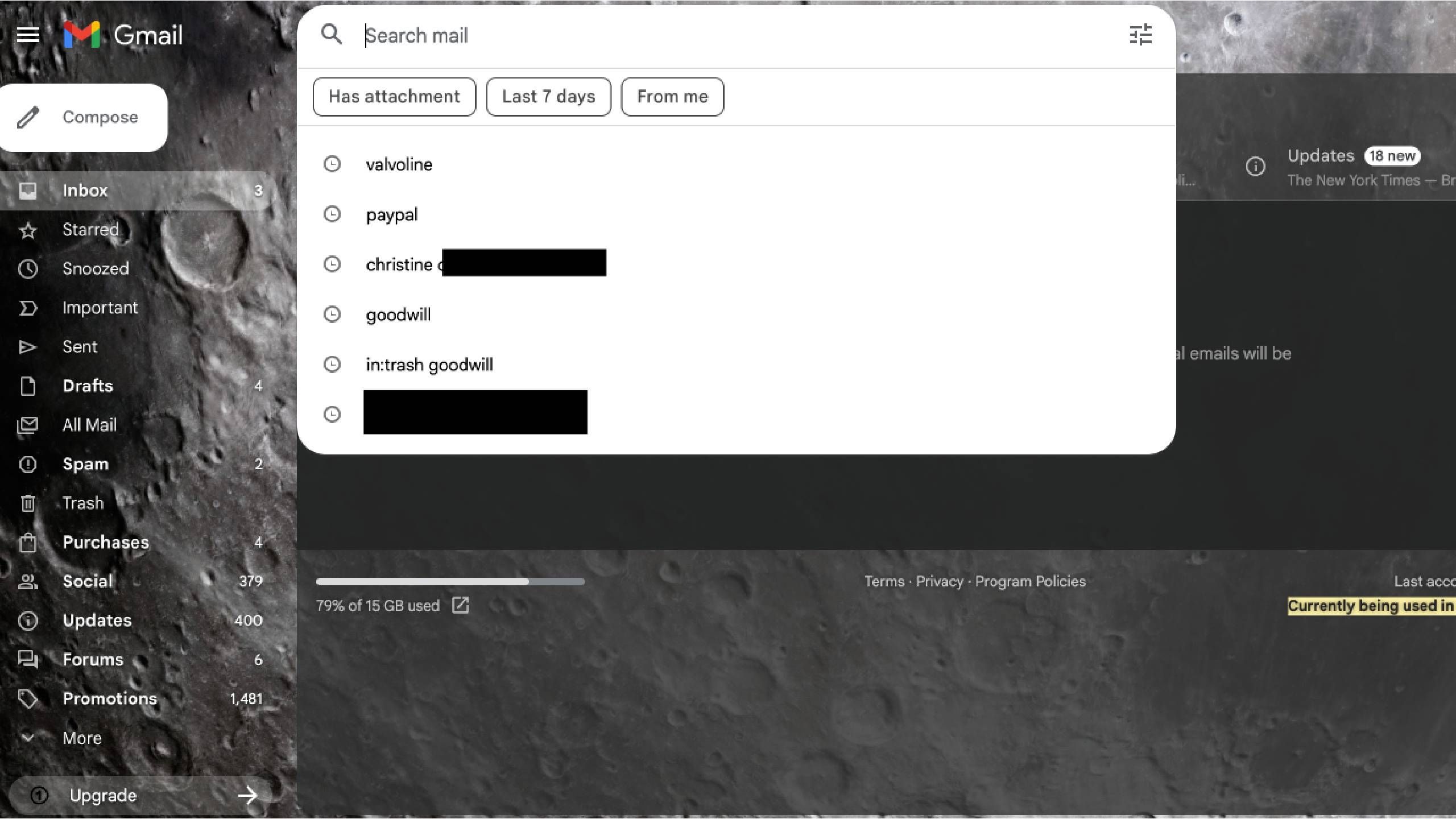This screenshot has width=1456, height=819.
Task: Select the paypal search suggestion
Action: [x=736, y=214]
